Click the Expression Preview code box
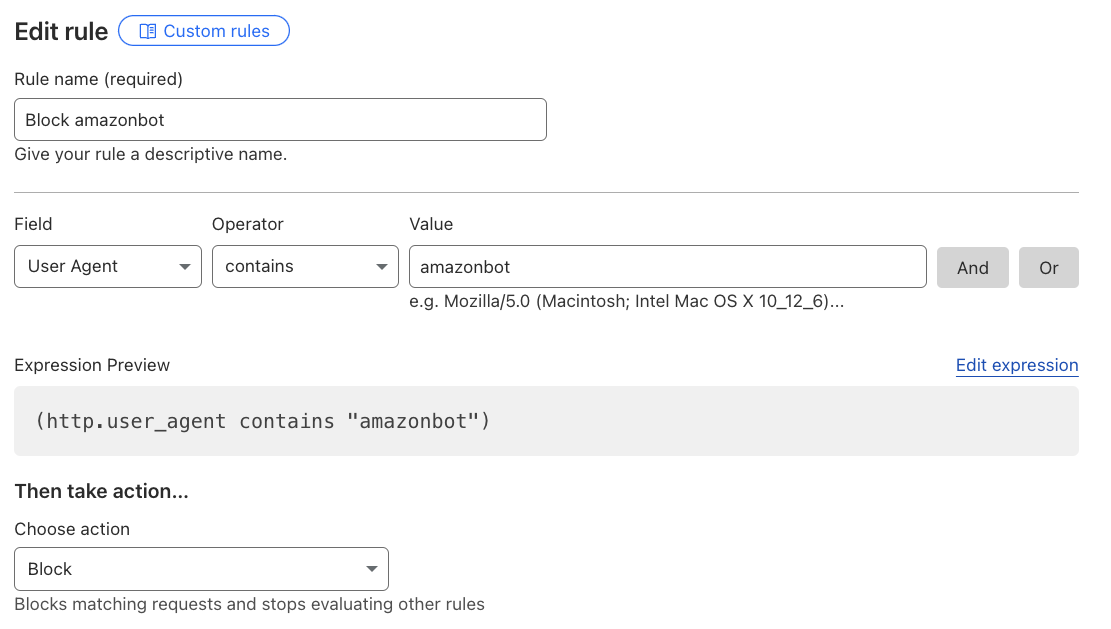 [x=546, y=421]
